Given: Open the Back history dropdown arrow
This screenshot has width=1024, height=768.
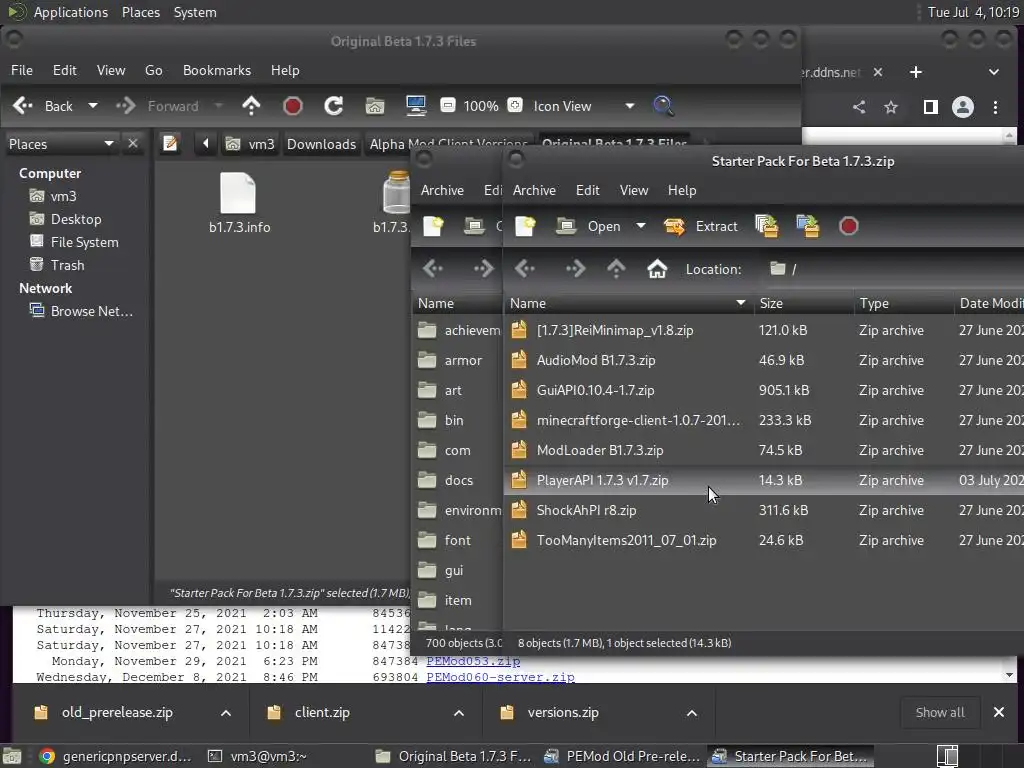Looking at the screenshot, I should [93, 106].
